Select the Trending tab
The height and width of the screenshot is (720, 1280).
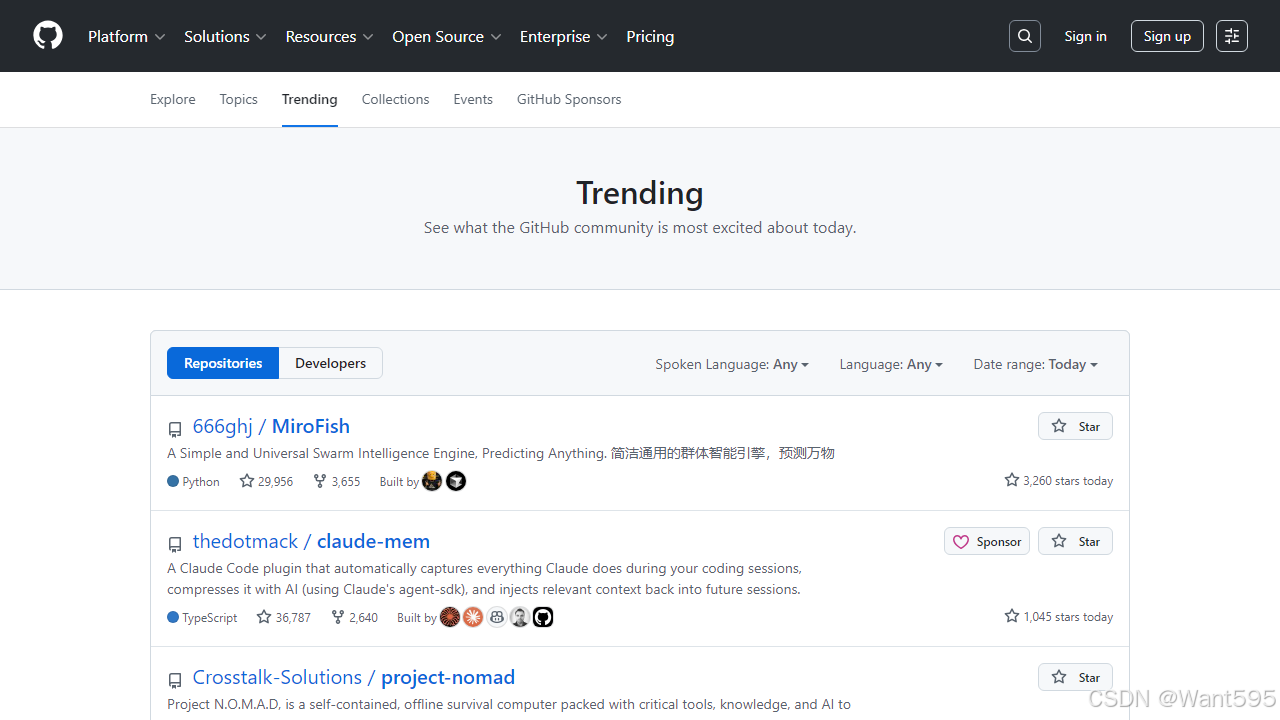pos(310,99)
